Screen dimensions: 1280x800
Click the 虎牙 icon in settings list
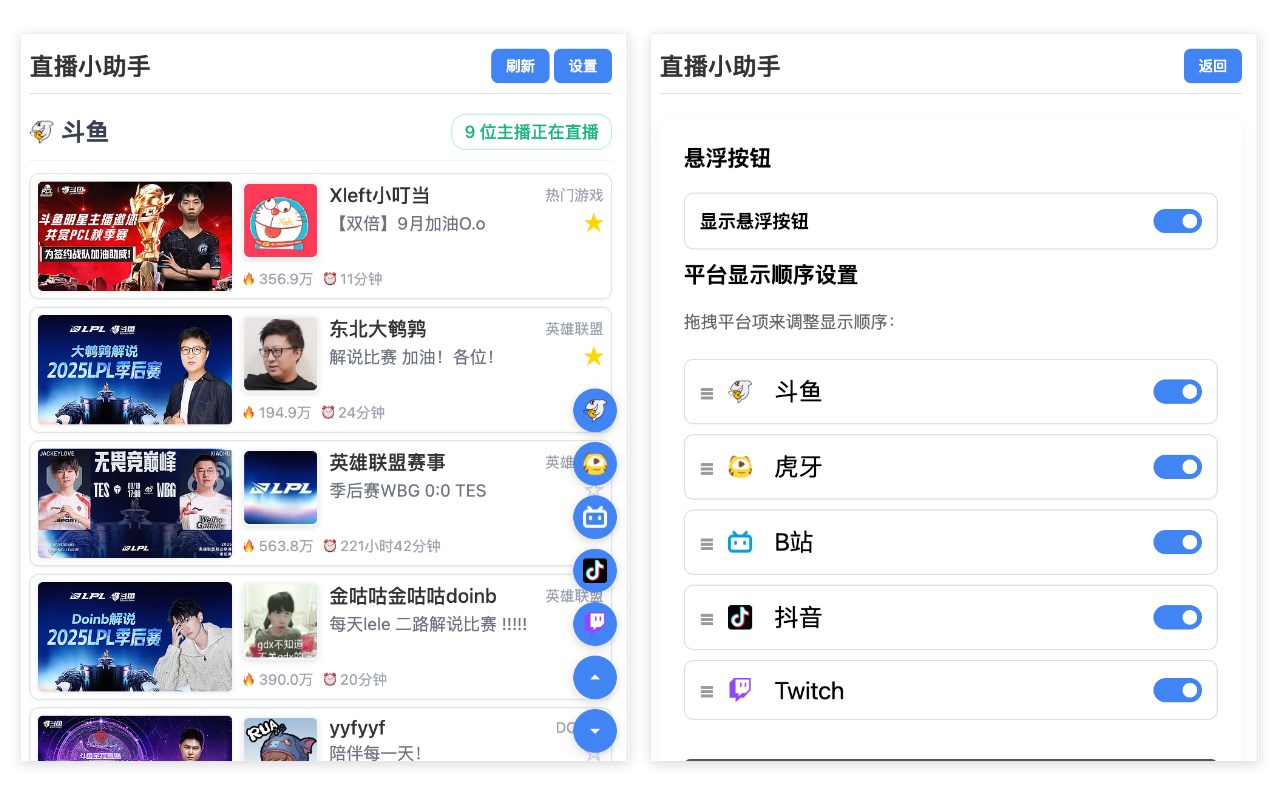pyautogui.click(x=740, y=466)
